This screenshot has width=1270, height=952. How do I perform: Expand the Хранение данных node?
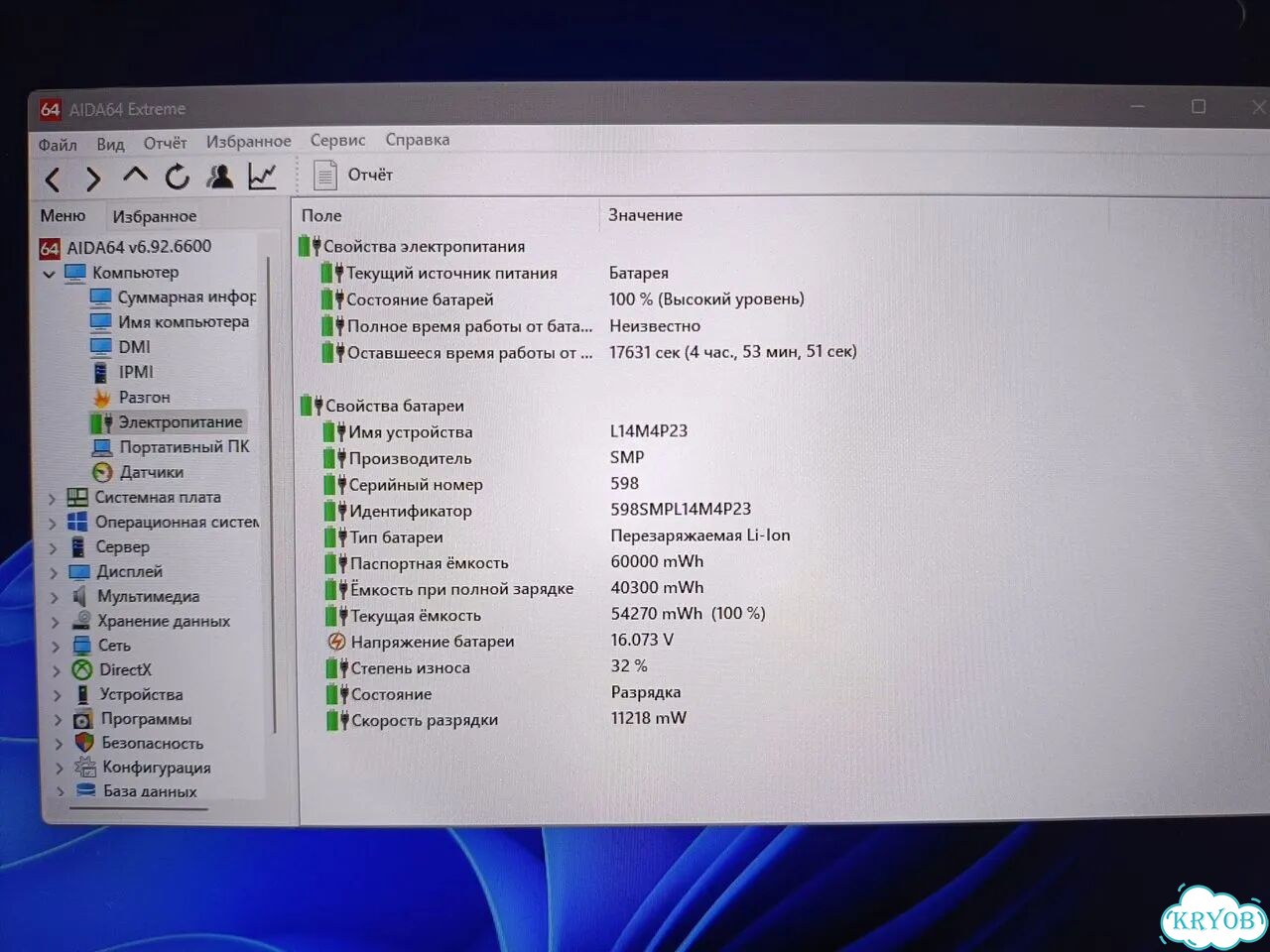(56, 622)
